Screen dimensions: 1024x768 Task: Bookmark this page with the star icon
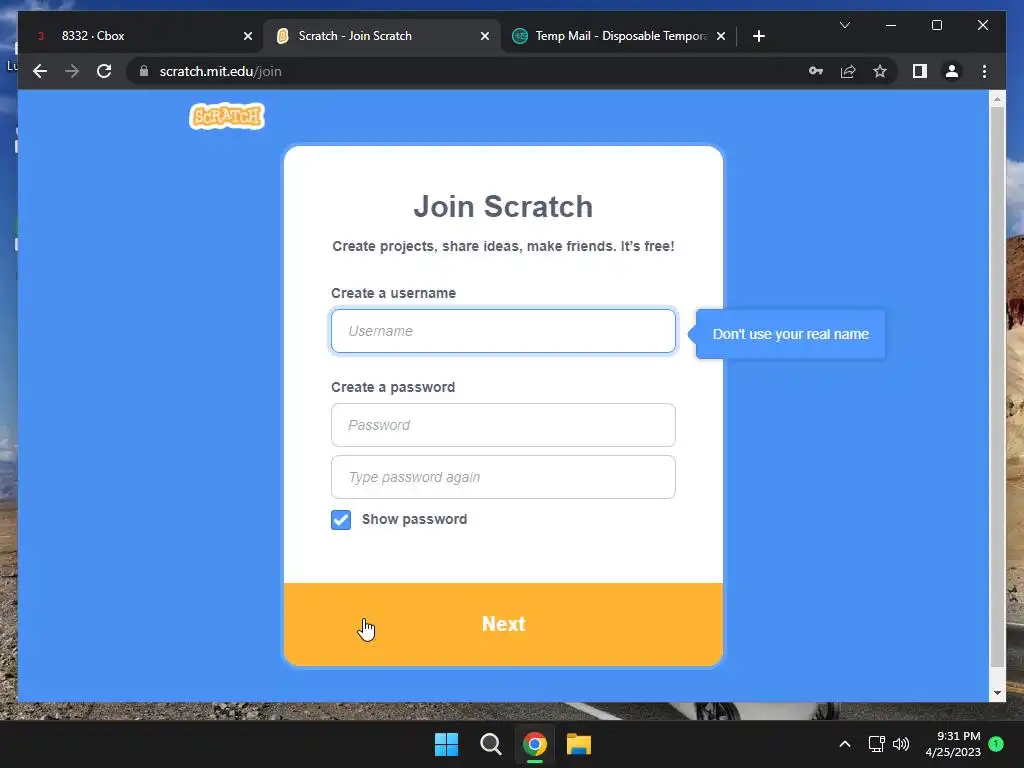[x=880, y=71]
